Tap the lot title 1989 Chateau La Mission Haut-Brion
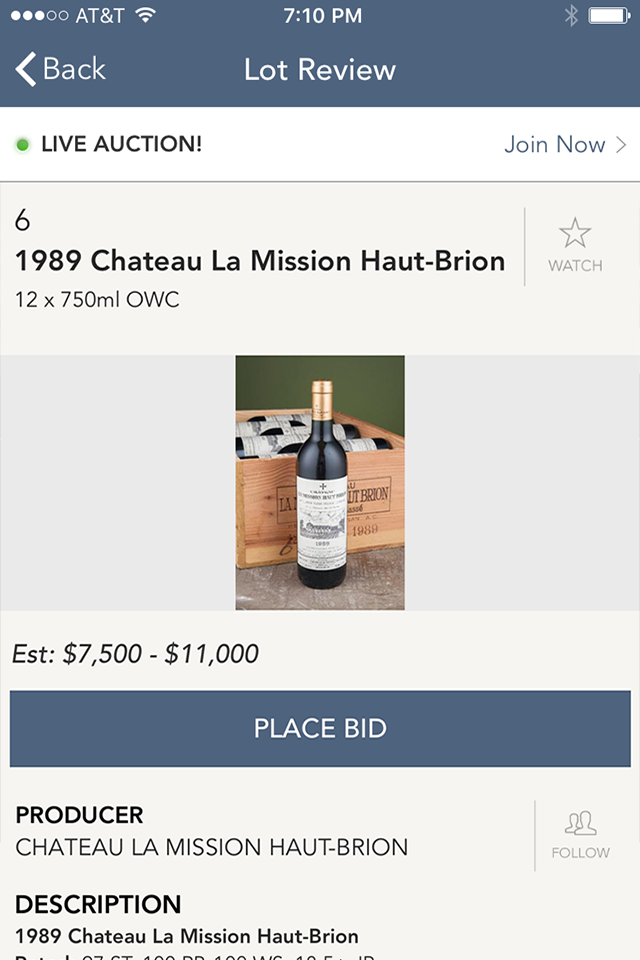The height and width of the screenshot is (960, 640). pyautogui.click(x=260, y=261)
